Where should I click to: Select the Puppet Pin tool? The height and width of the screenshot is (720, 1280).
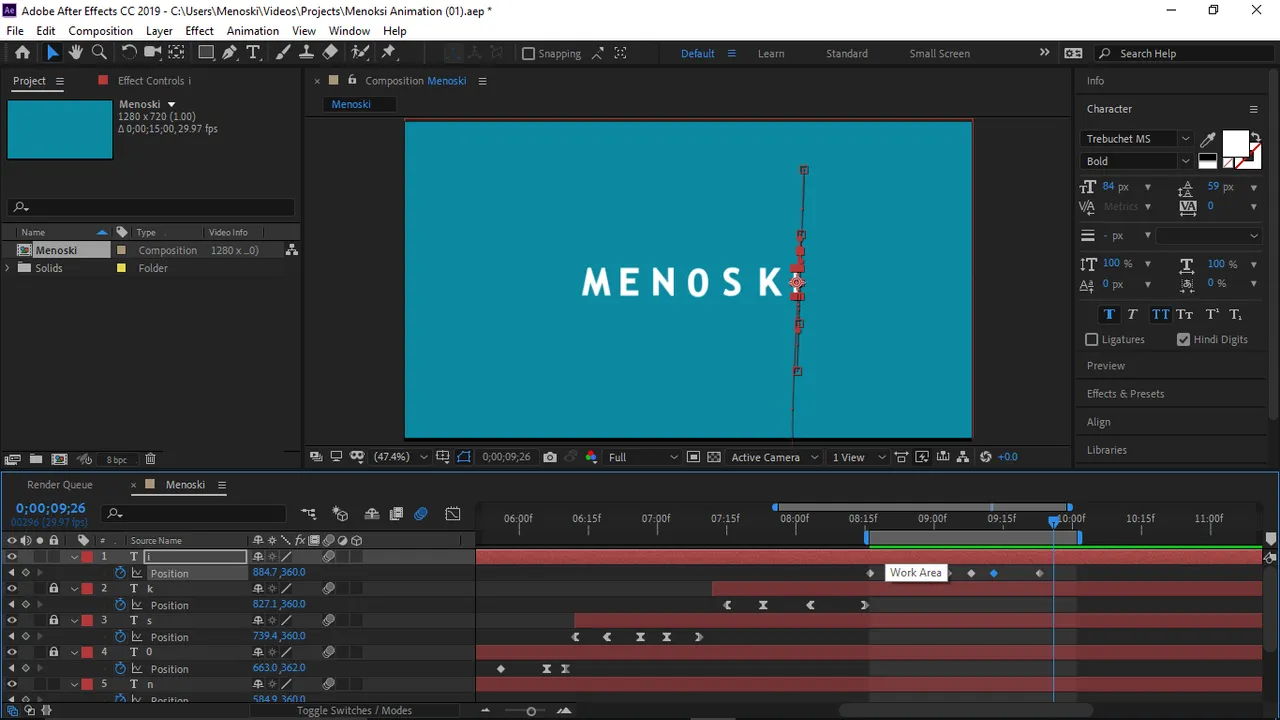click(x=390, y=53)
